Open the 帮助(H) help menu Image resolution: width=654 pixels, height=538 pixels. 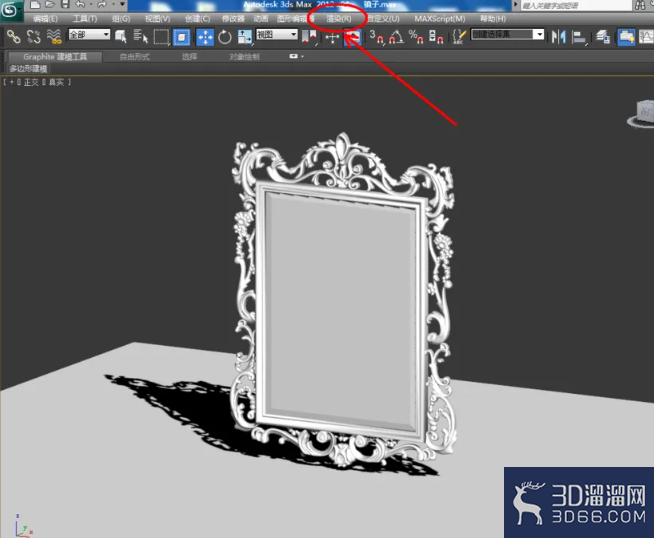pyautogui.click(x=493, y=19)
